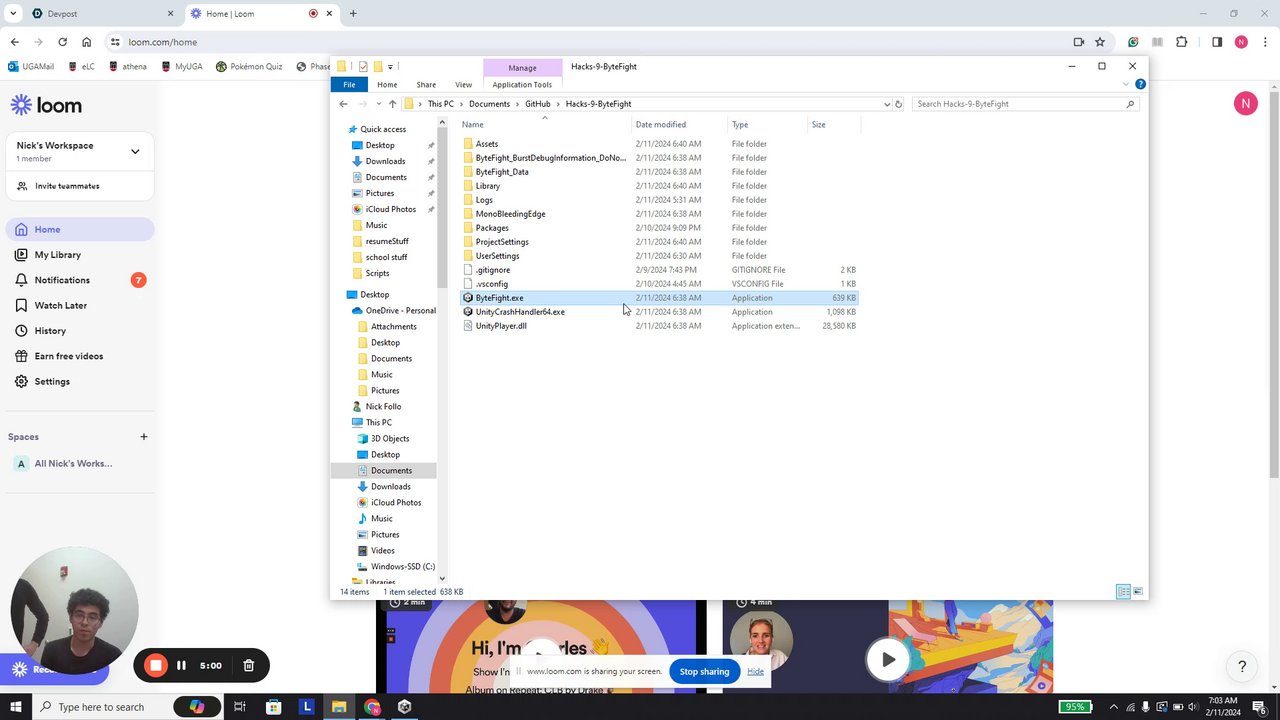Show hidden system tray icons
The width and height of the screenshot is (1280, 720).
coord(1114,707)
